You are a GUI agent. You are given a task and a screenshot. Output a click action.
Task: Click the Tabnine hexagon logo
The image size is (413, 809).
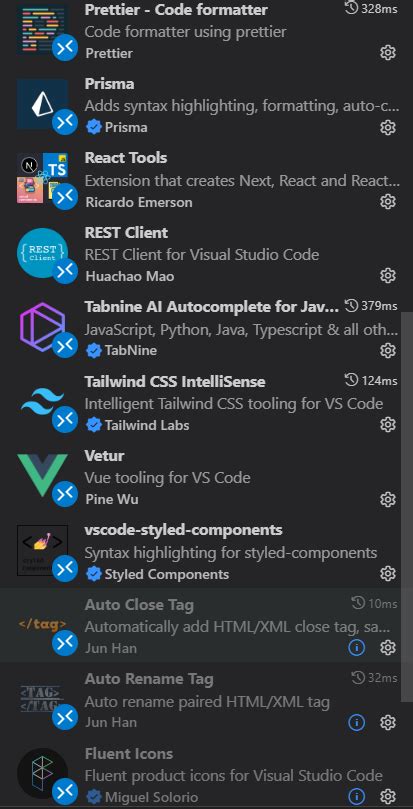[x=42, y=327]
